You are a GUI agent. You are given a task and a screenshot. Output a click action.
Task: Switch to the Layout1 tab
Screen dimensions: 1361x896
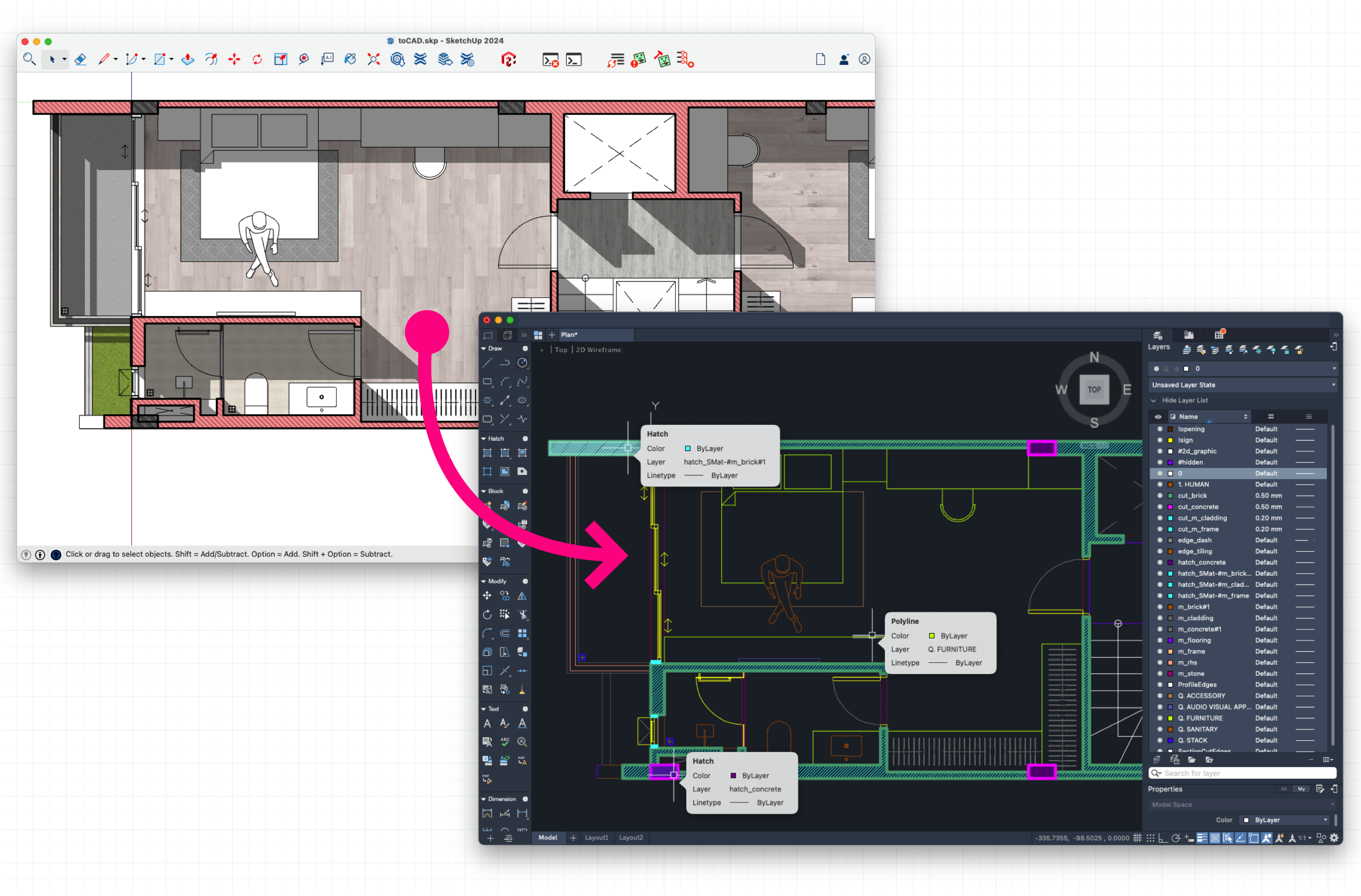click(x=596, y=838)
